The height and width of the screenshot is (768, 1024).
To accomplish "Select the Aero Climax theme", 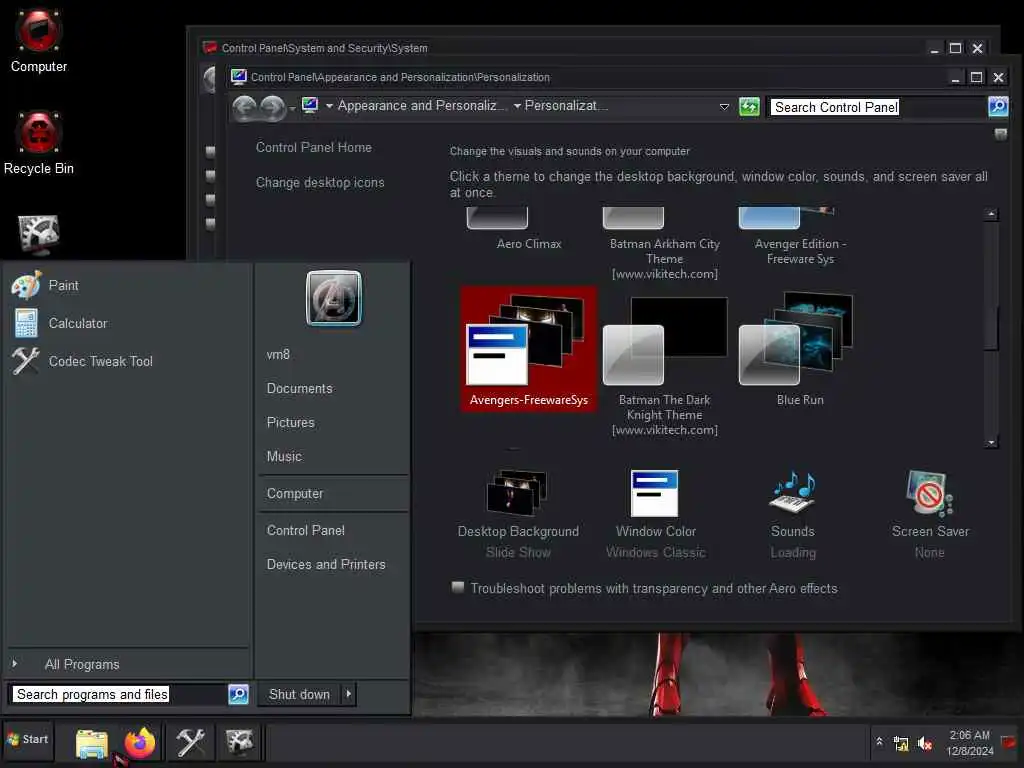I will pyautogui.click(x=528, y=230).
